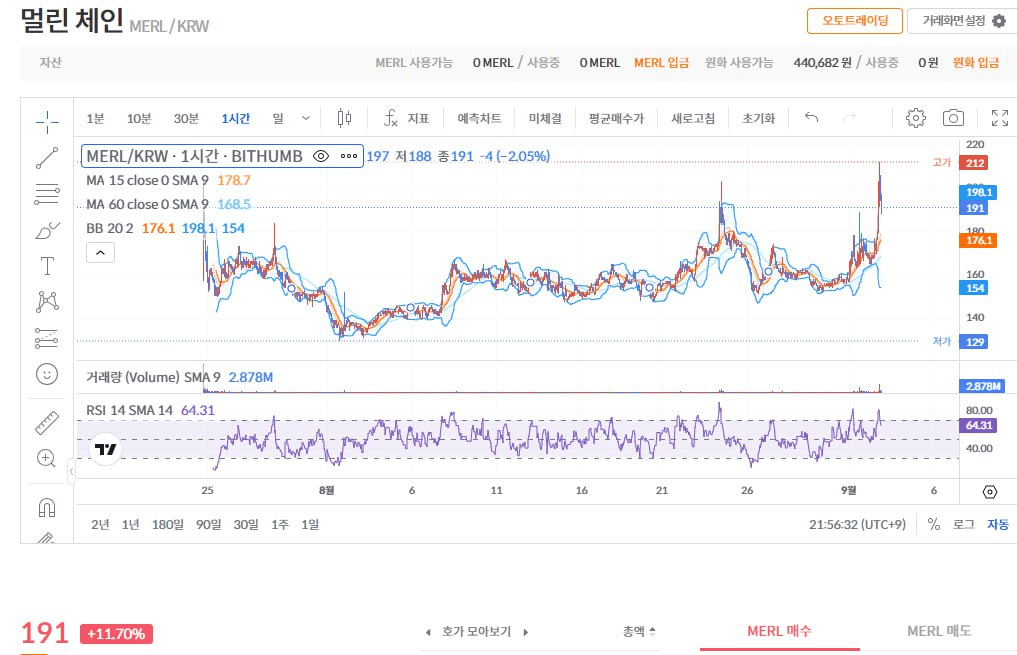Image resolution: width=1017 pixels, height=655 pixels.
Task: Open the time axis settings icon
Action: (990, 492)
